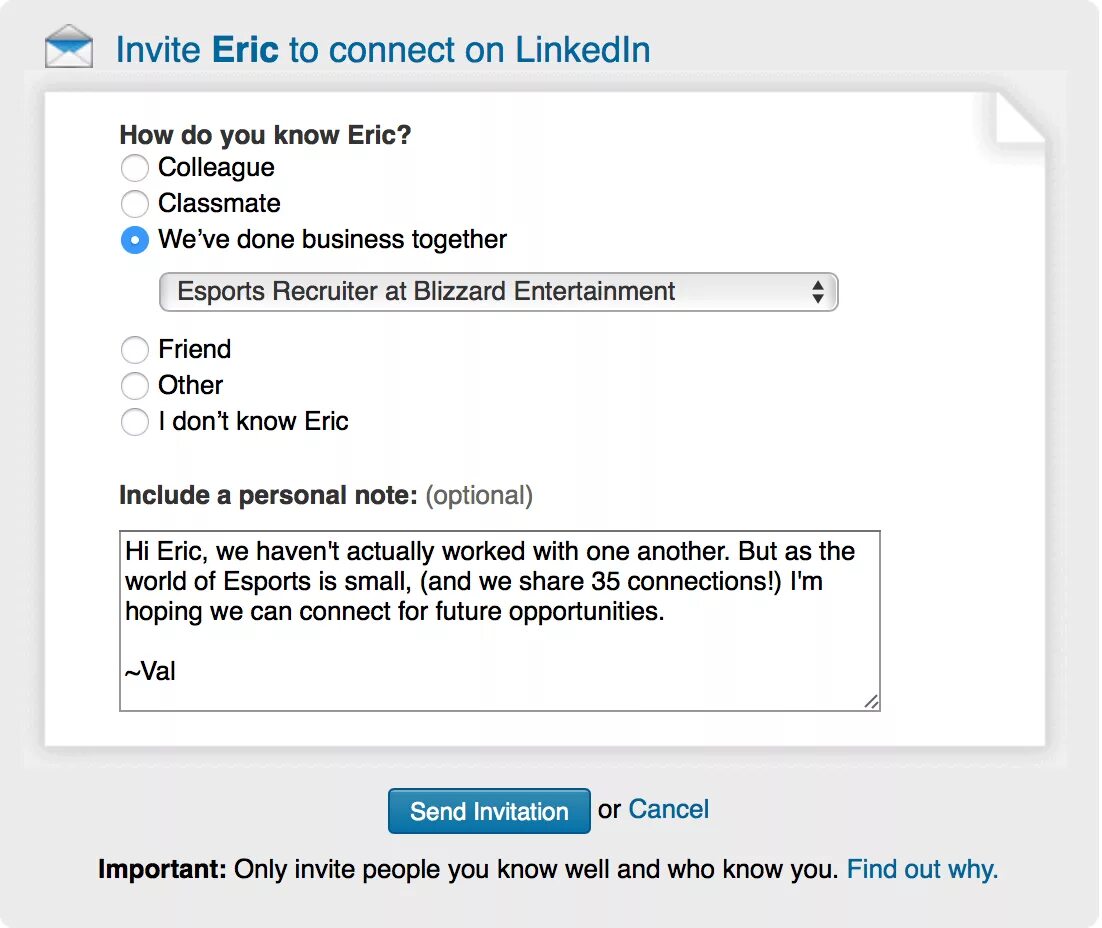Image resolution: width=1102 pixels, height=928 pixels.
Task: Select the Colleague radio button
Action: pos(134,168)
